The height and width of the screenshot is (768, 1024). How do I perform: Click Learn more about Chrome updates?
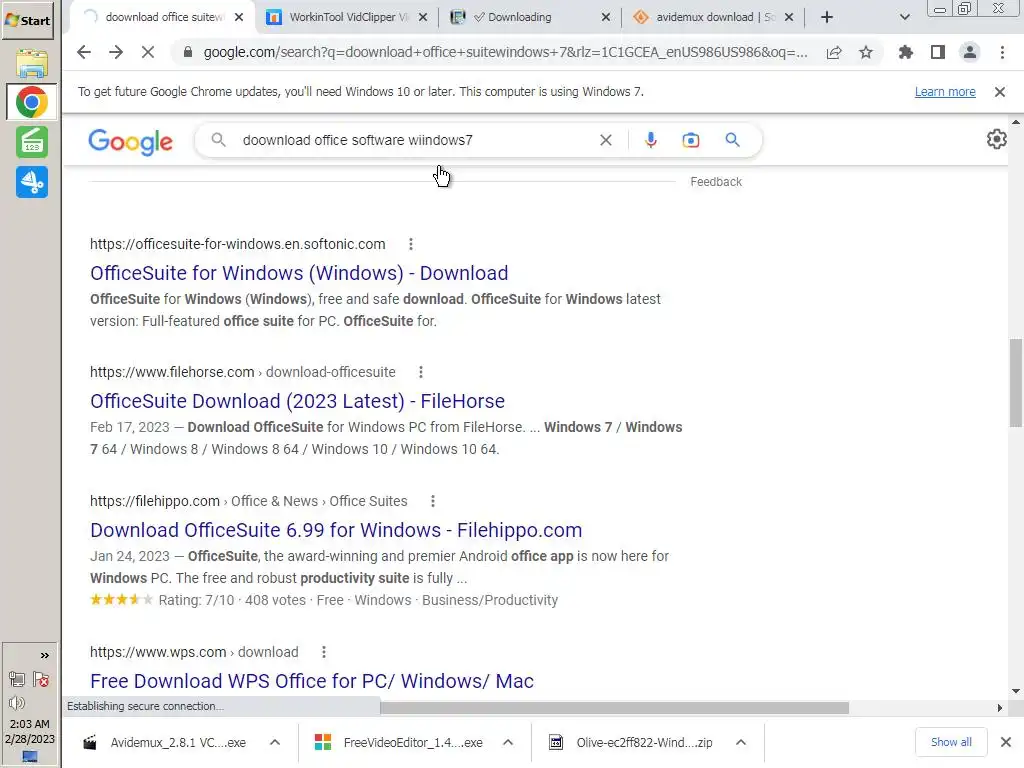coord(945,92)
